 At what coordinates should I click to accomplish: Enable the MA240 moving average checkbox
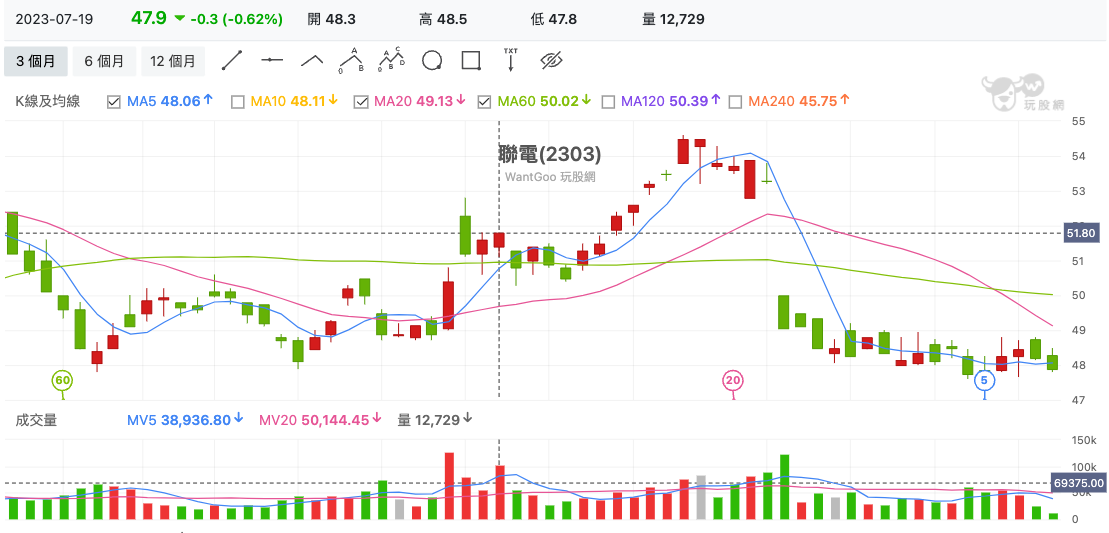(x=736, y=102)
